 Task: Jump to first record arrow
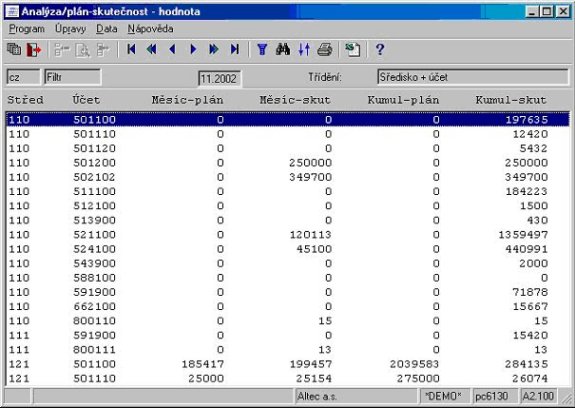(x=131, y=49)
